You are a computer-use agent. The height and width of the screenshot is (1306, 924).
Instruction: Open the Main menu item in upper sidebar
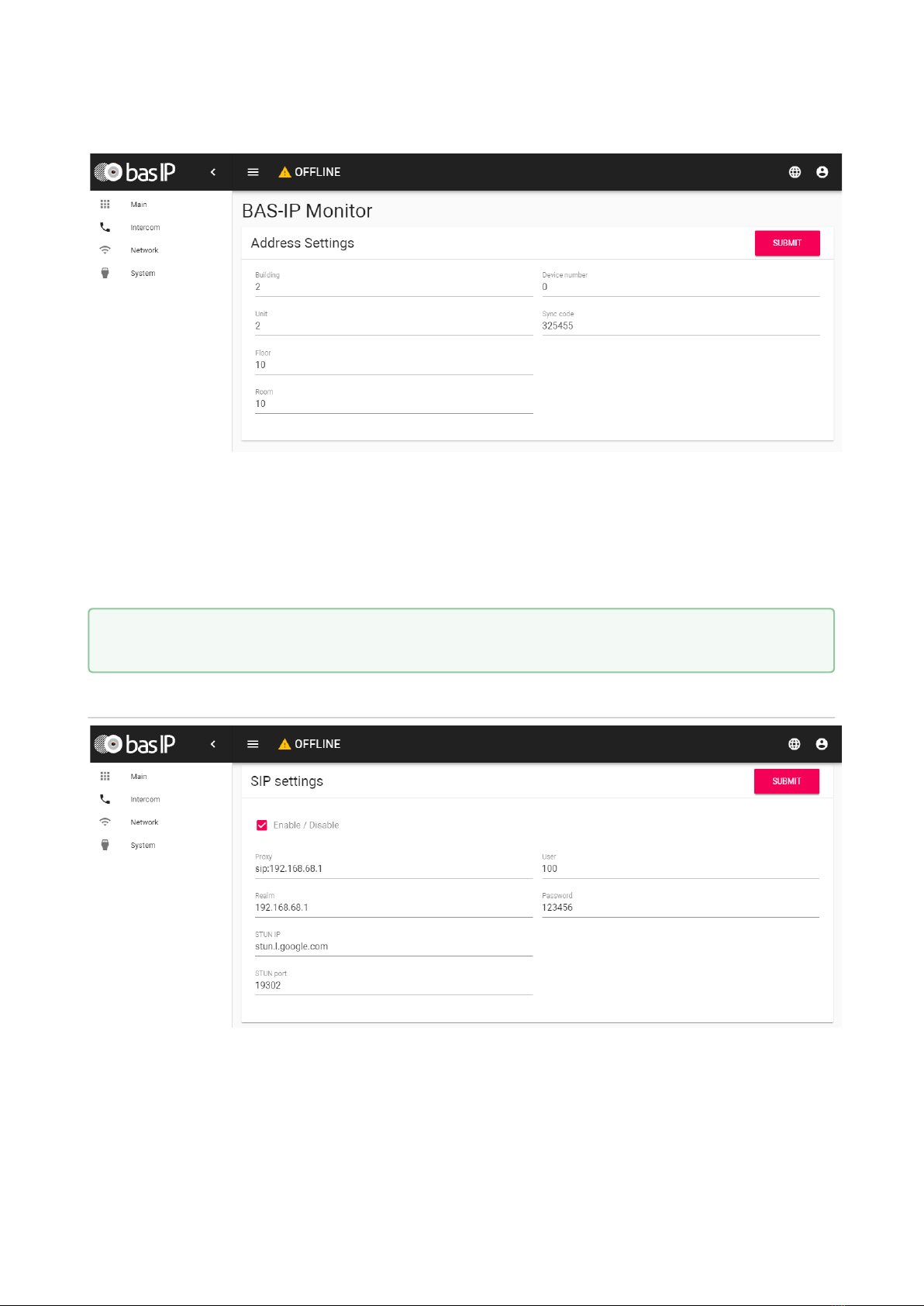click(x=139, y=205)
